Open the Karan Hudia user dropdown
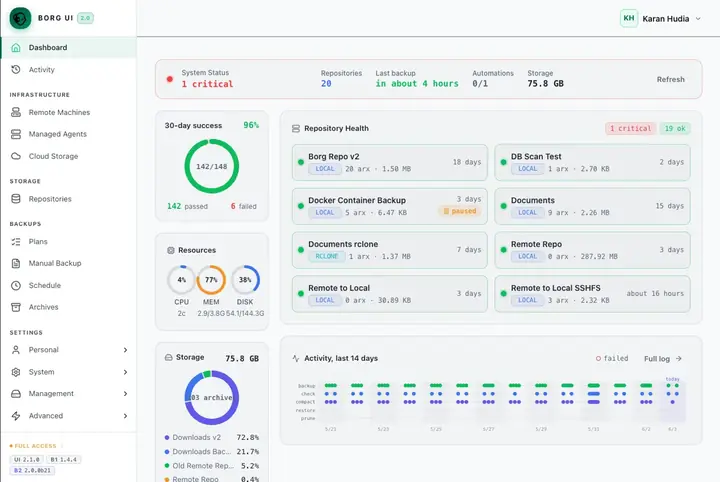The image size is (720, 482). coord(661,18)
